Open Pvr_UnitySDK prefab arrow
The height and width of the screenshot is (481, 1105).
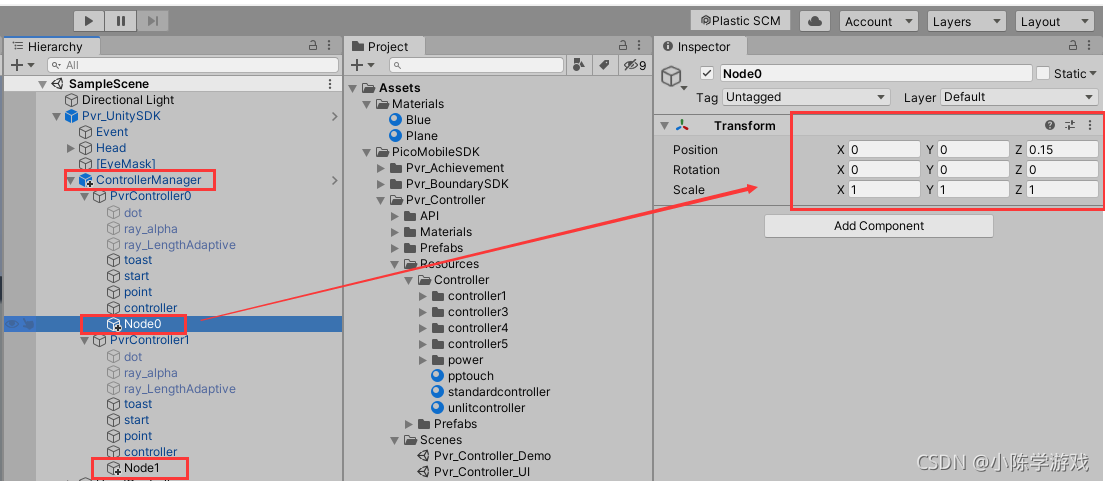(335, 116)
